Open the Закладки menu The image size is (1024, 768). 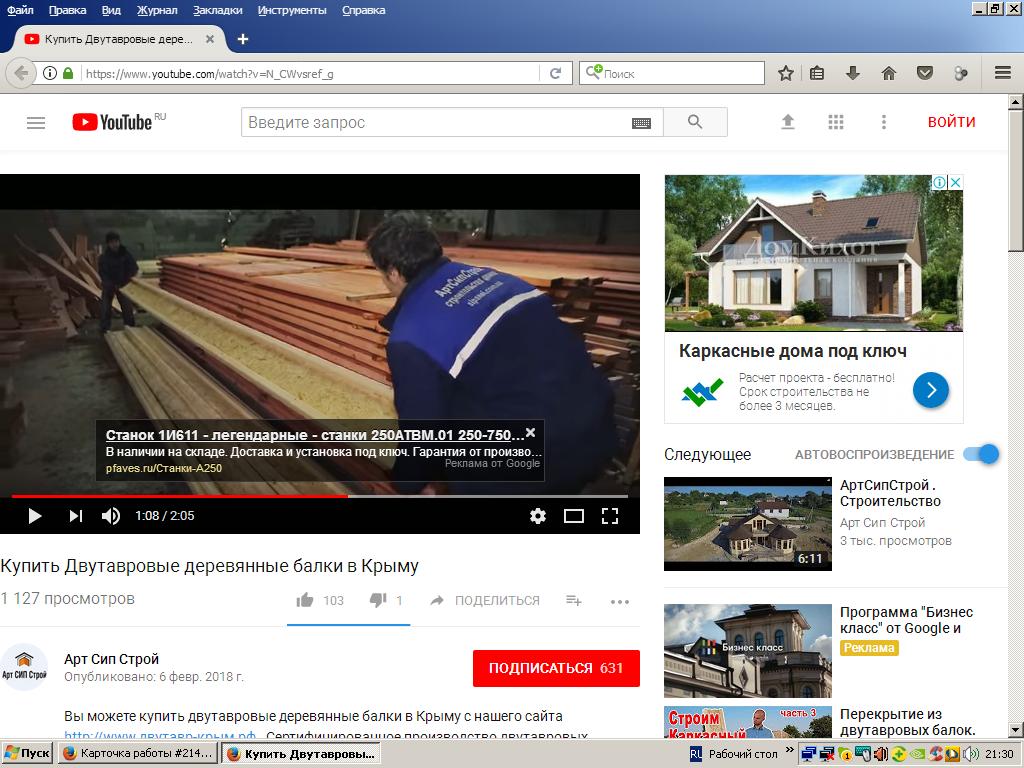coord(217,10)
